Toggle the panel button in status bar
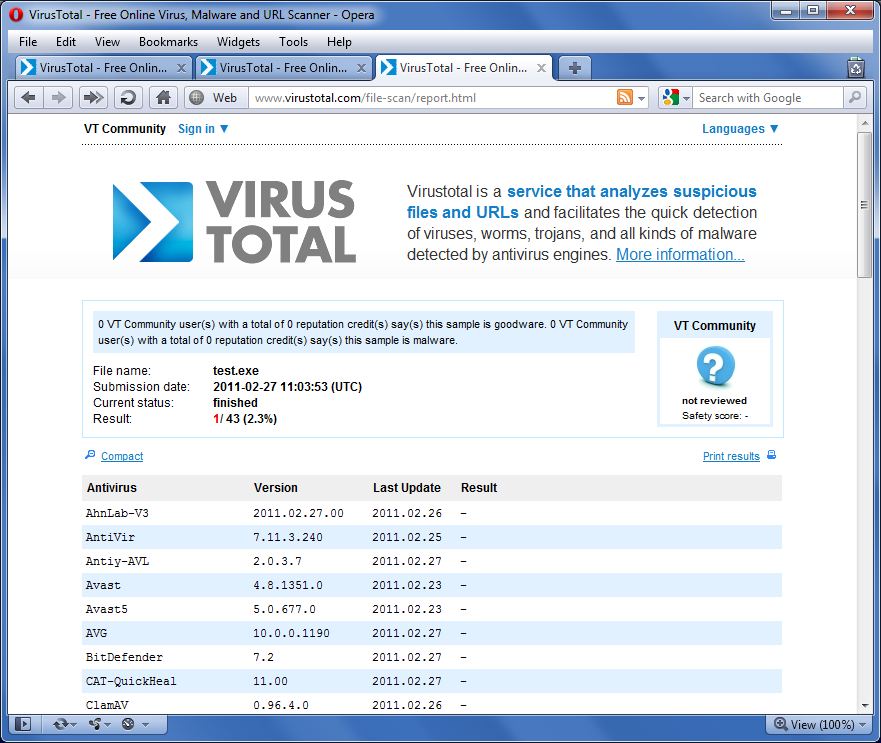This screenshot has width=881, height=743. [23, 724]
